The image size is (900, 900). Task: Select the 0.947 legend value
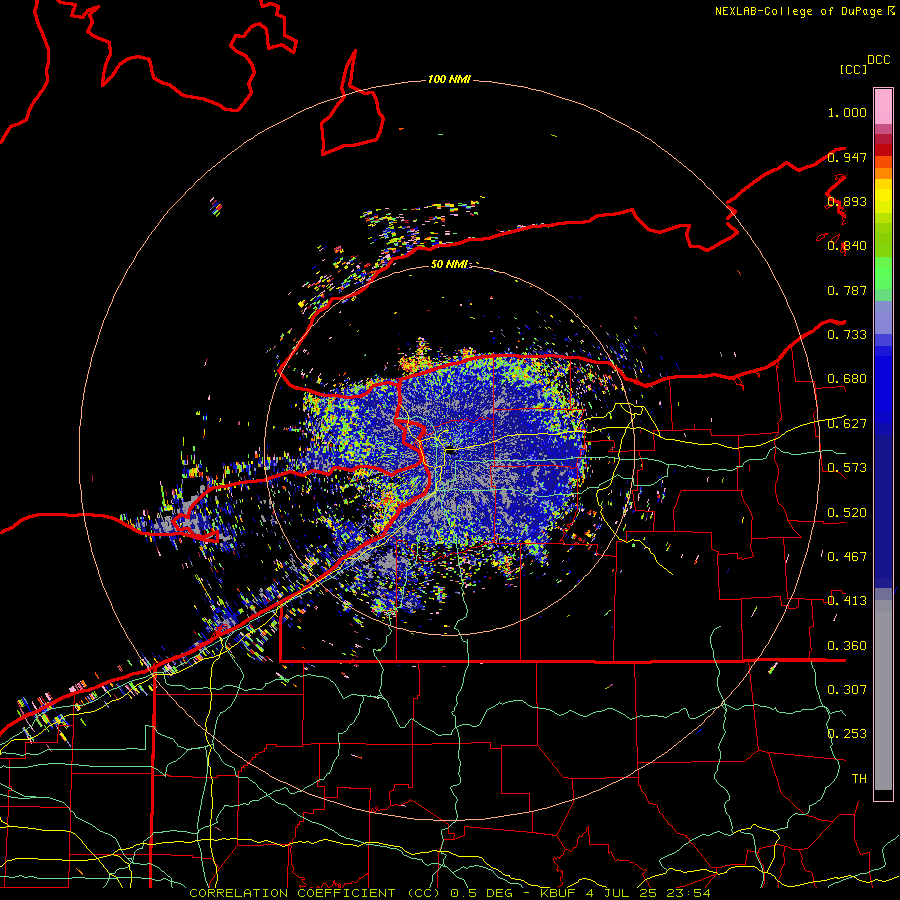[x=847, y=157]
